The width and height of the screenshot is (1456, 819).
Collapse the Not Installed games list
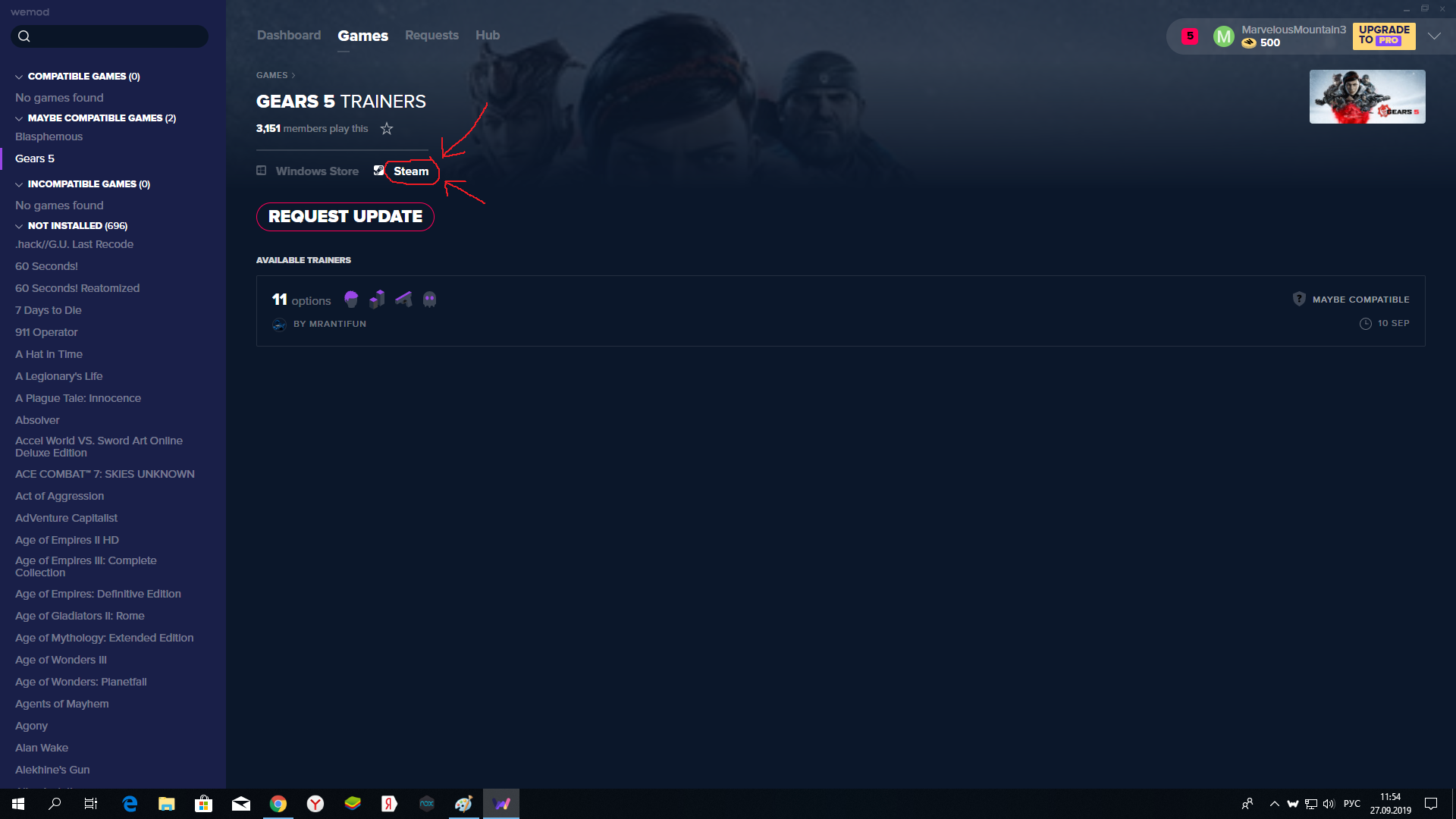tap(18, 225)
